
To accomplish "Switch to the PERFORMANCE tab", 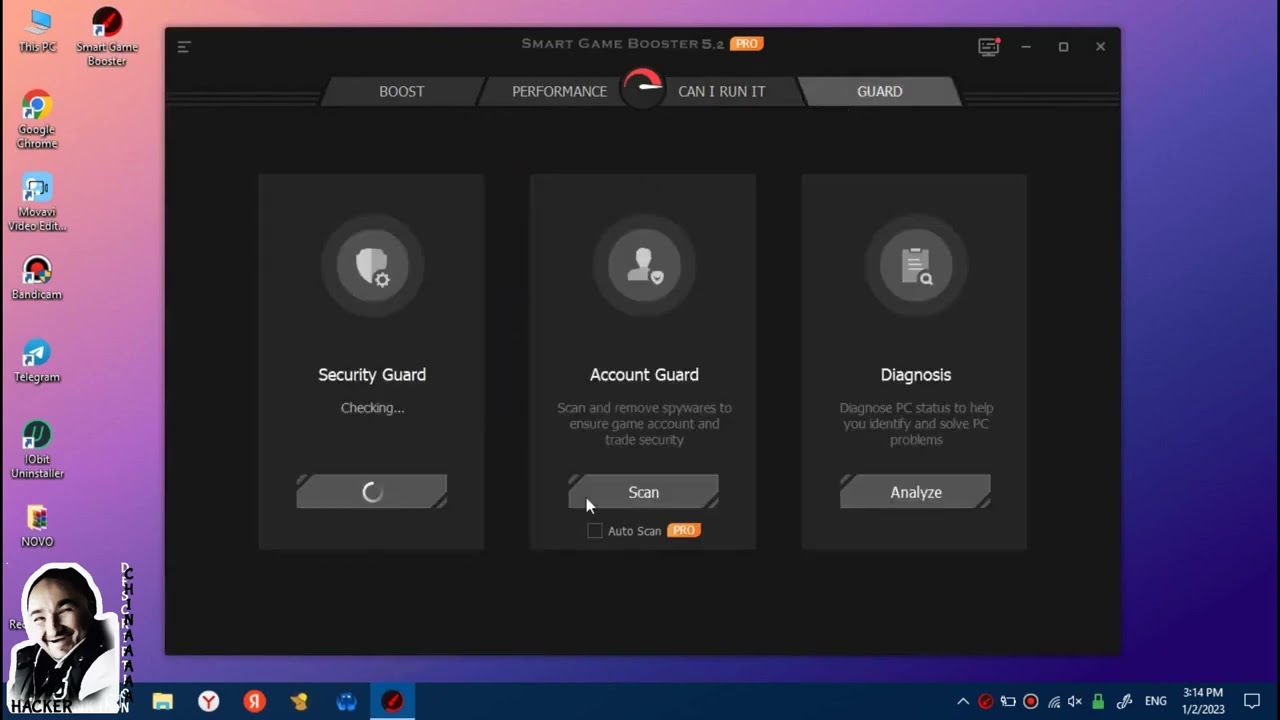I will pyautogui.click(x=559, y=91).
